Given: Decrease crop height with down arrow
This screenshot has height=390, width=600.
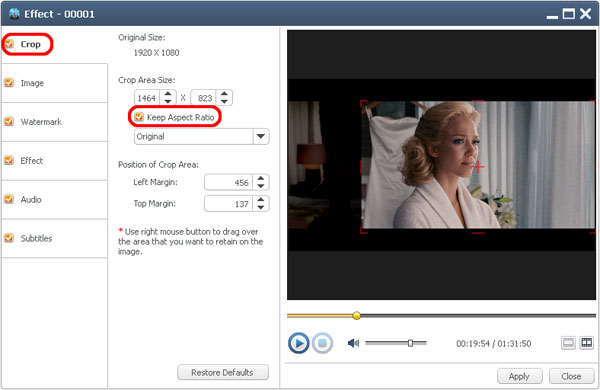Looking at the screenshot, I should 224,101.
